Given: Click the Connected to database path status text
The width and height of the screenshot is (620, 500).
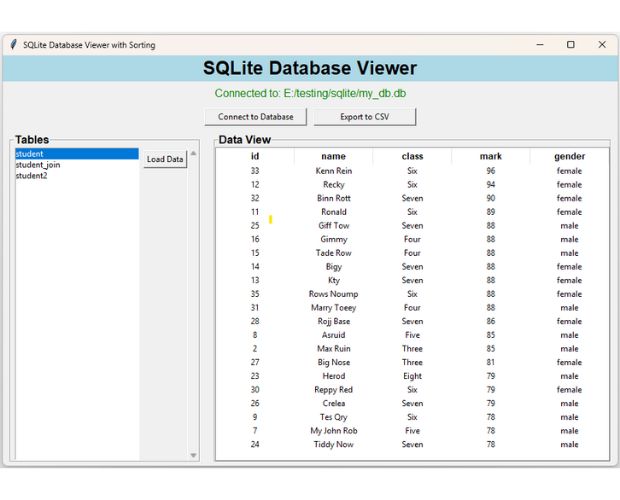Looking at the screenshot, I should click(310, 93).
